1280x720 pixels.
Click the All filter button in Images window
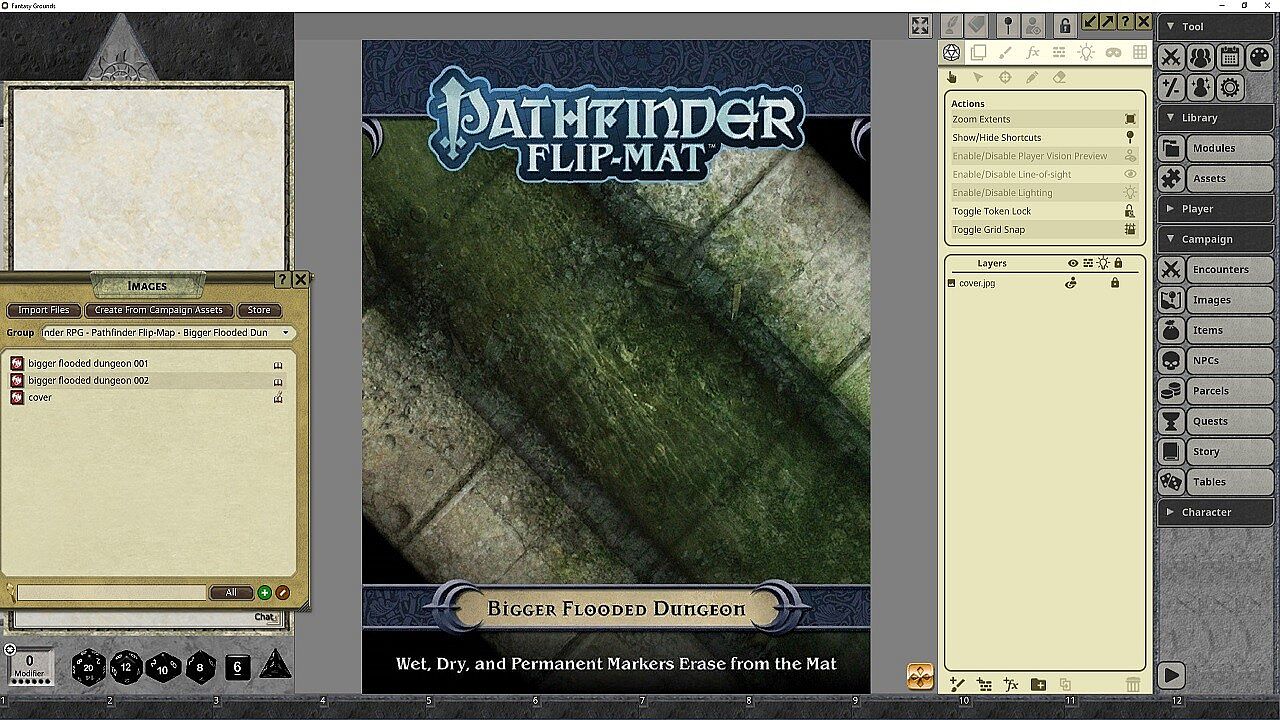(231, 593)
